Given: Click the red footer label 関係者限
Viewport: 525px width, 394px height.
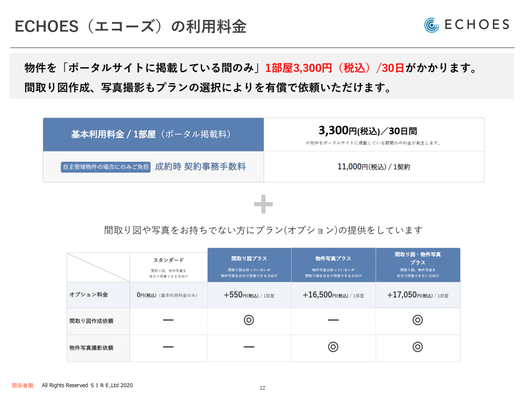Looking at the screenshot, I should [x=22, y=385].
